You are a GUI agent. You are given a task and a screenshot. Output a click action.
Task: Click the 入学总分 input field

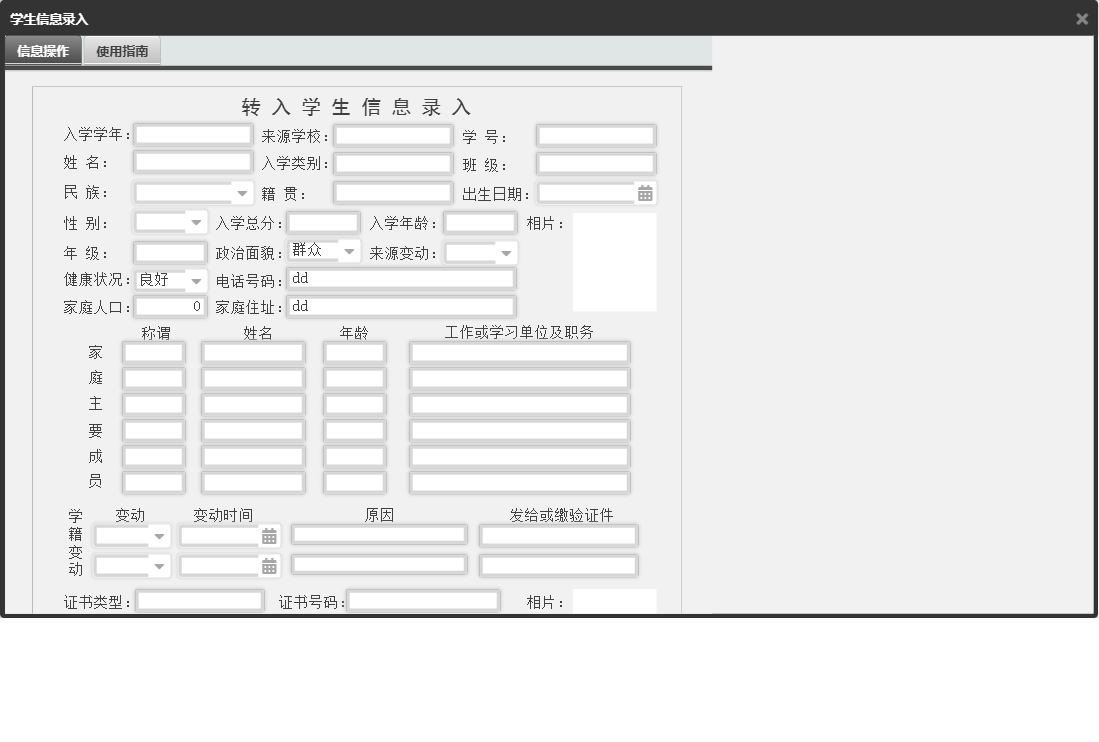tap(323, 223)
